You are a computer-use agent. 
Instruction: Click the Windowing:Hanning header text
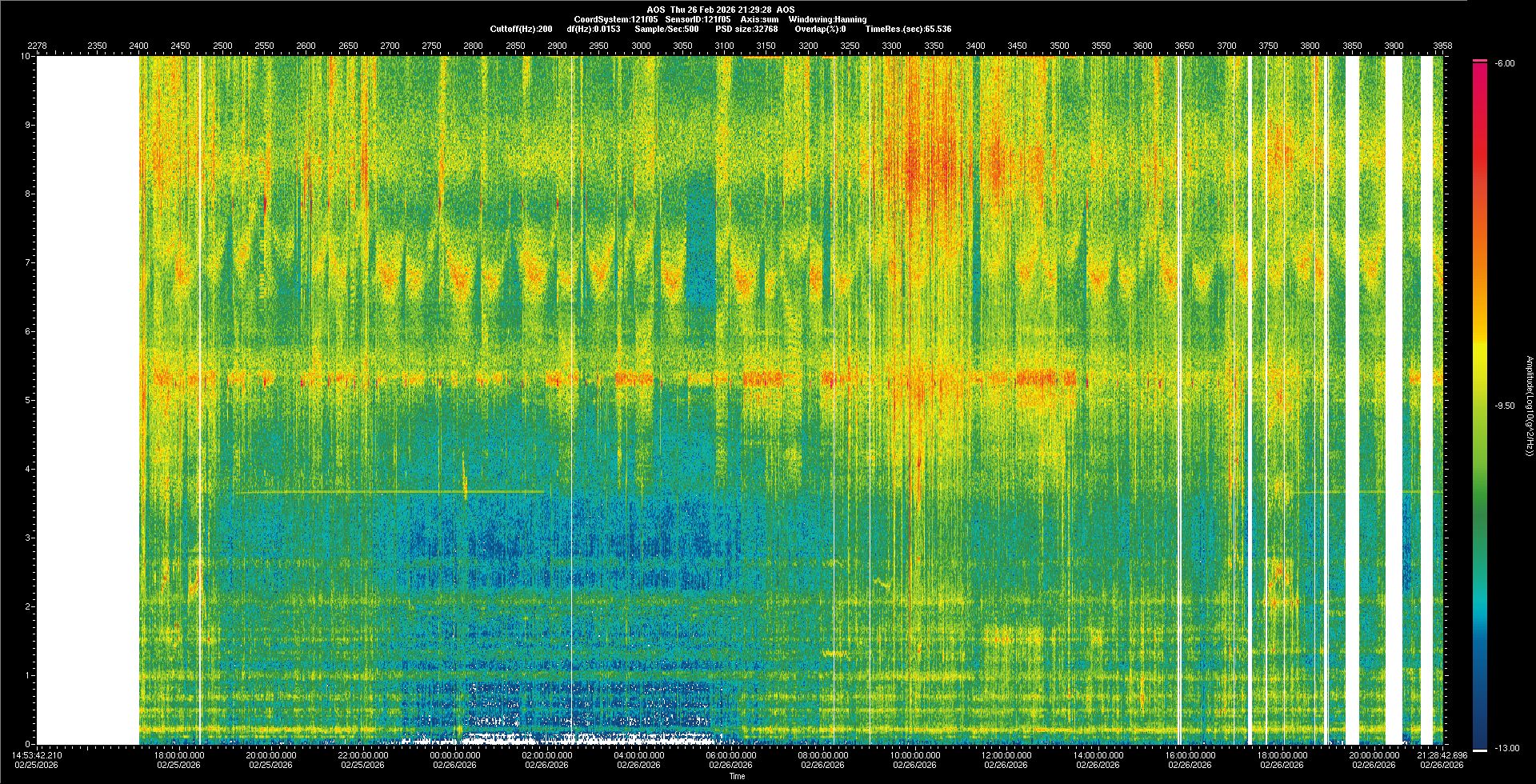pyautogui.click(x=827, y=19)
